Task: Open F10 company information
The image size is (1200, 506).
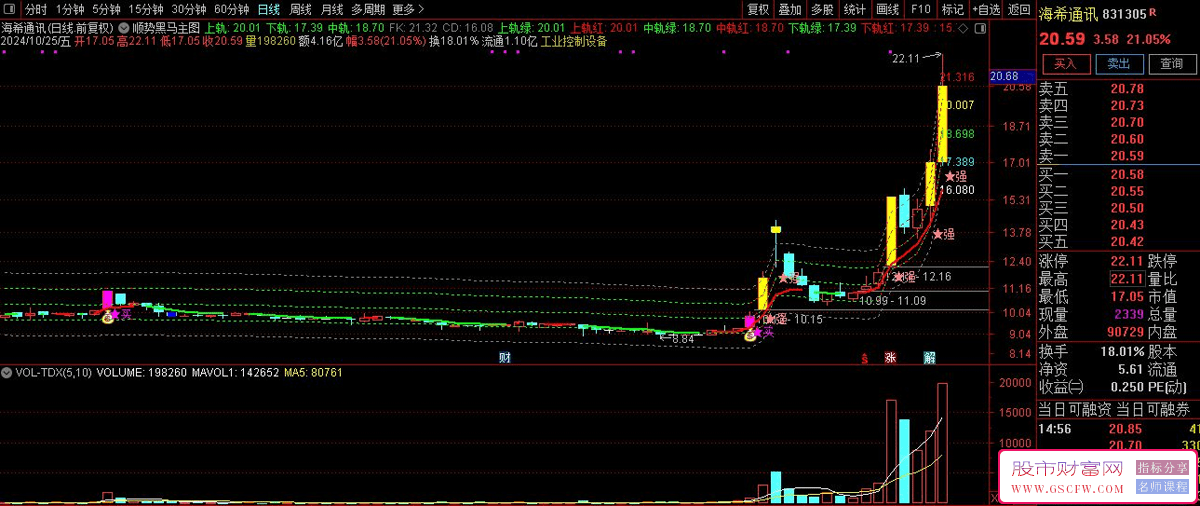Action: [921, 9]
